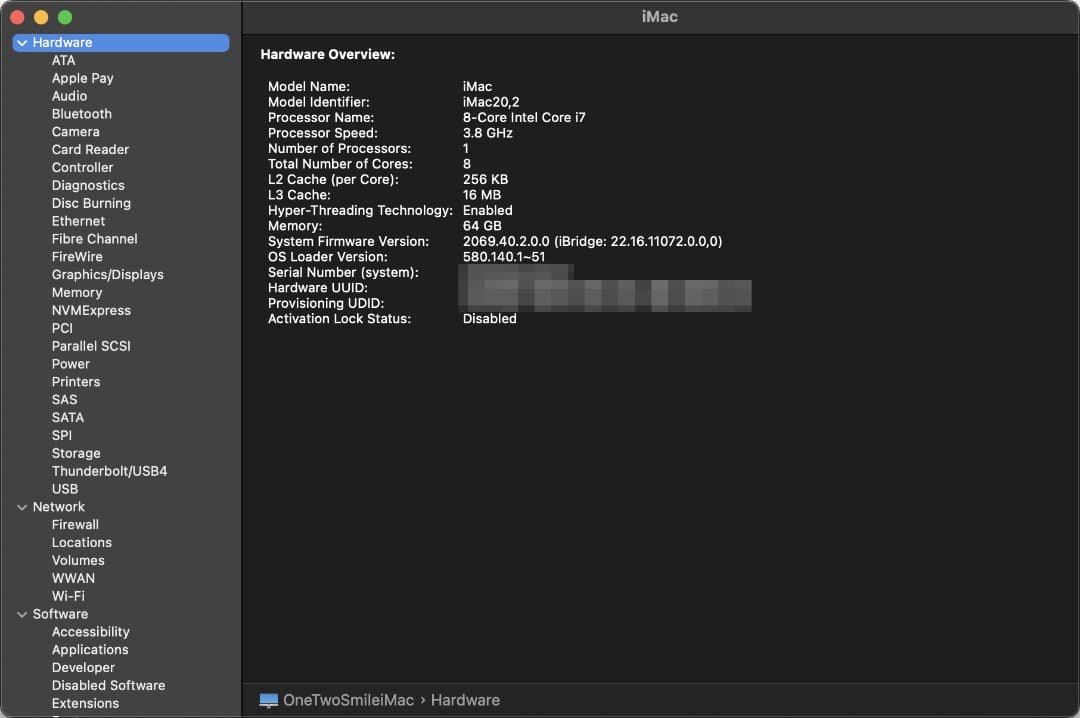The width and height of the screenshot is (1080, 718).
Task: Select the Bluetooth category in the sidebar
Action: click(81, 113)
